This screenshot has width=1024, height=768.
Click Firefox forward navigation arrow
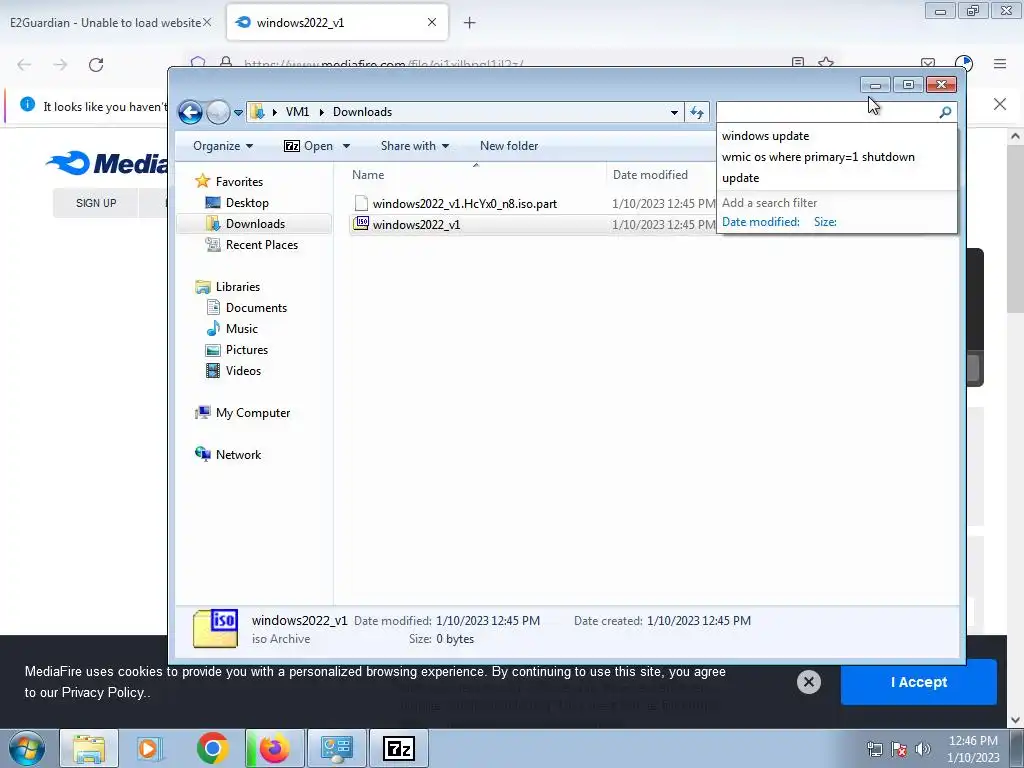tap(60, 65)
